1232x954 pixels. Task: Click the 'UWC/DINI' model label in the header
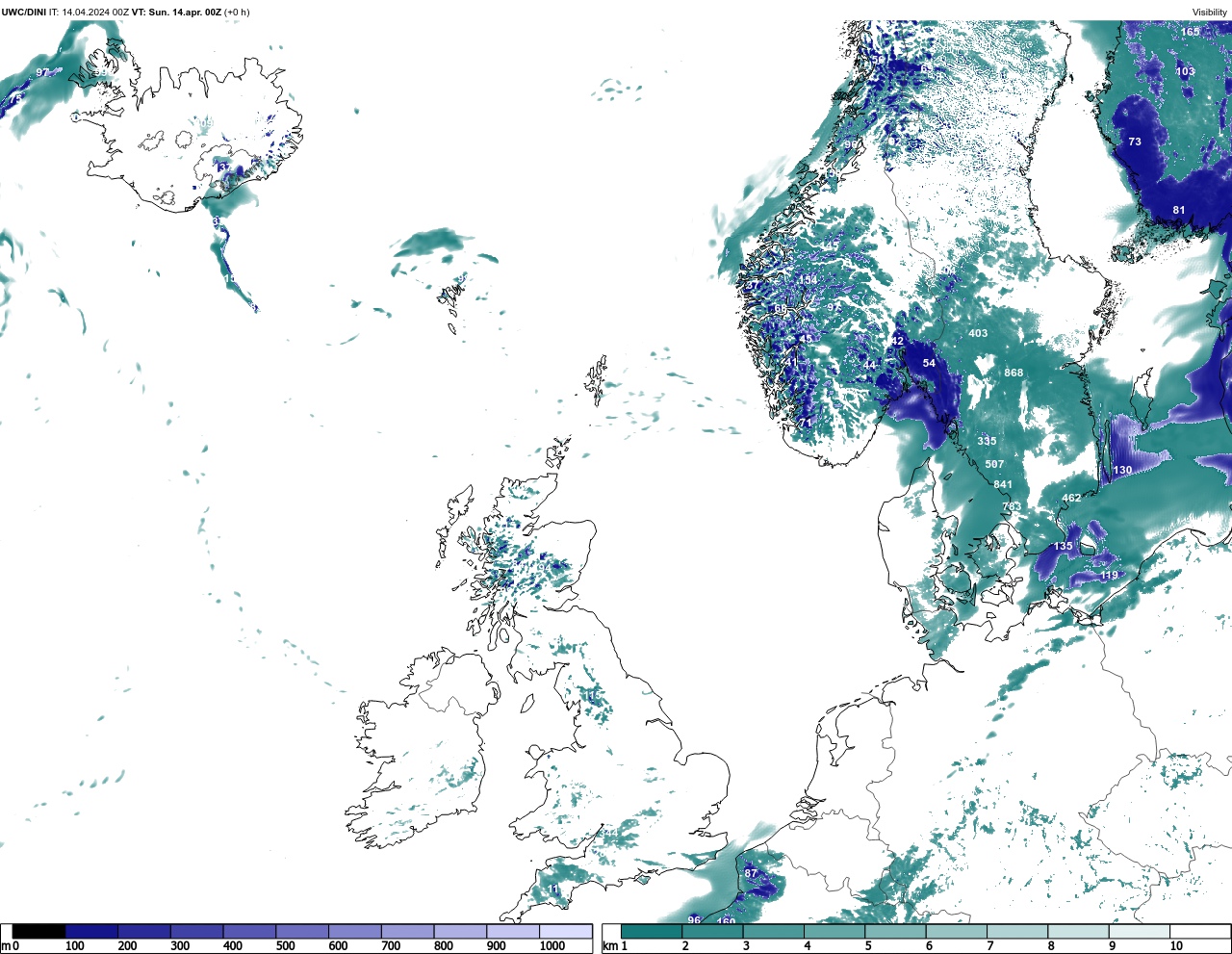(x=23, y=13)
